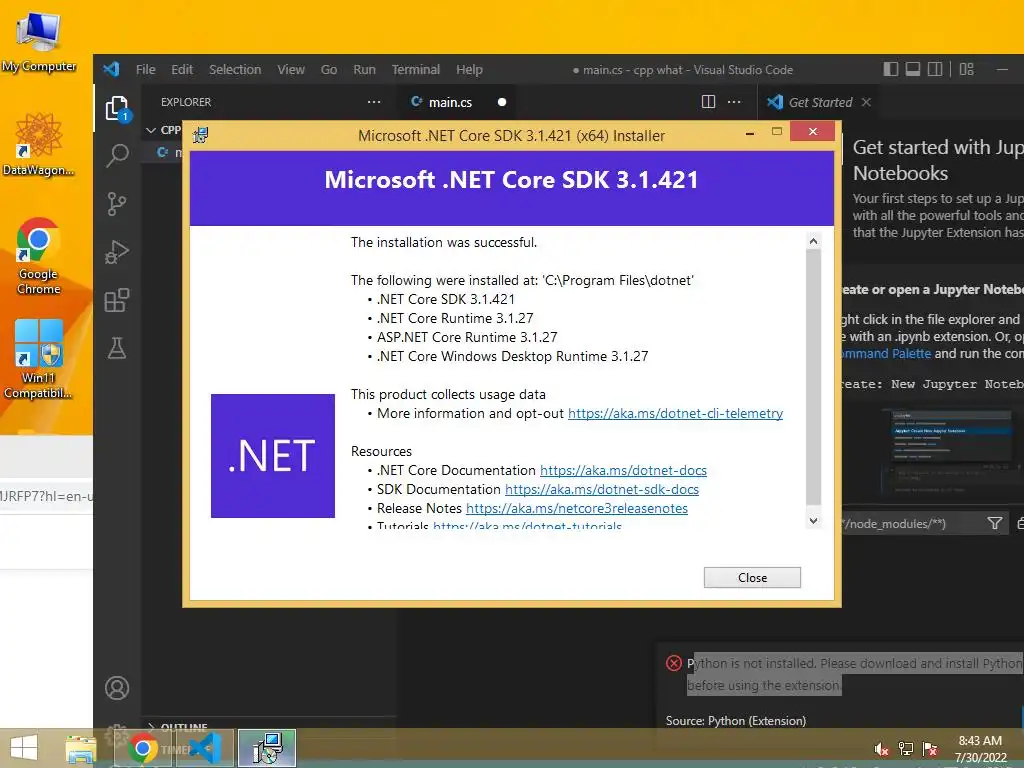Open the Help menu

[x=469, y=69]
